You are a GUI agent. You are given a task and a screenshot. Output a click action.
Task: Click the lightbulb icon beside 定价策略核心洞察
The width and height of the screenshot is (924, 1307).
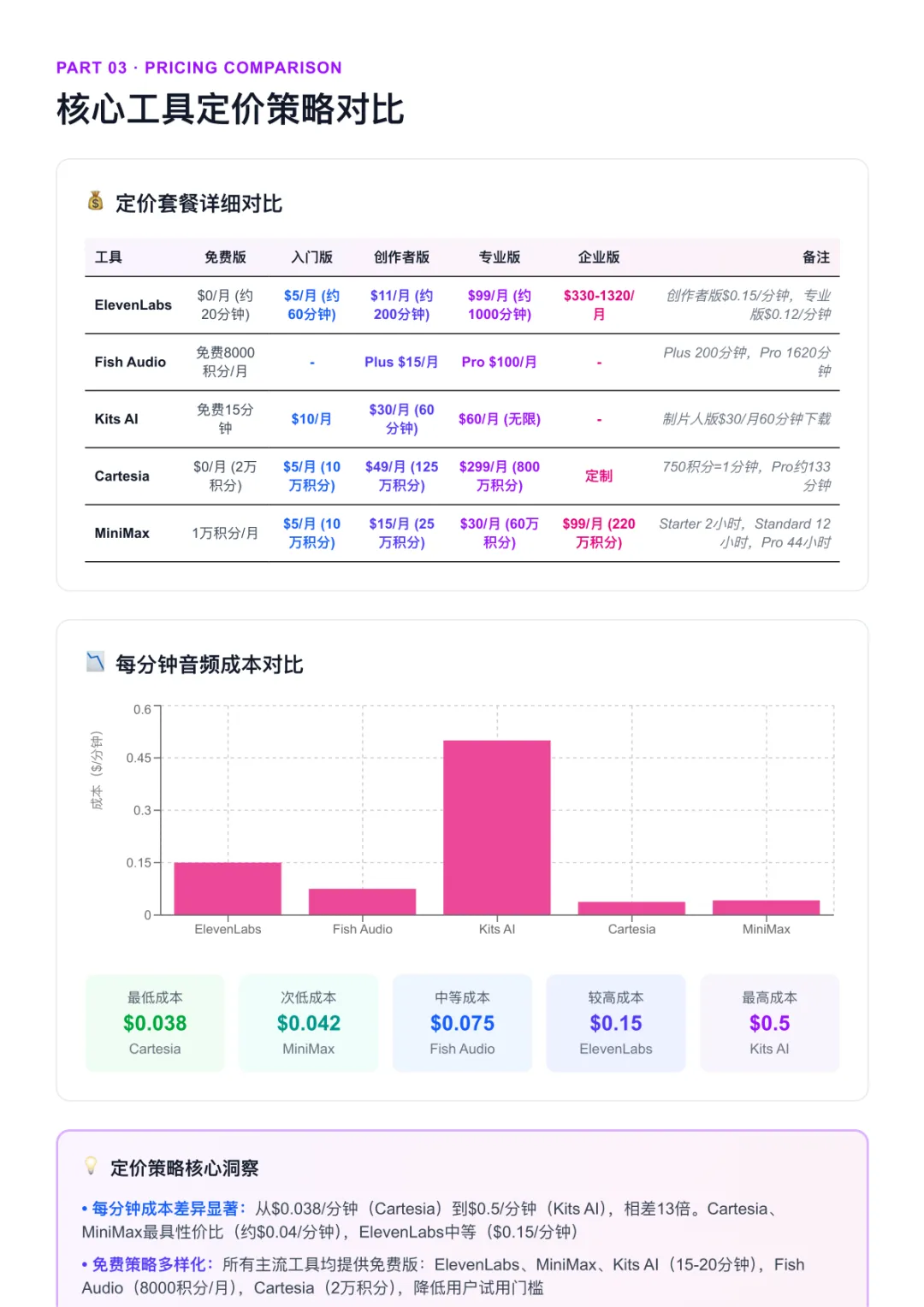(91, 1166)
